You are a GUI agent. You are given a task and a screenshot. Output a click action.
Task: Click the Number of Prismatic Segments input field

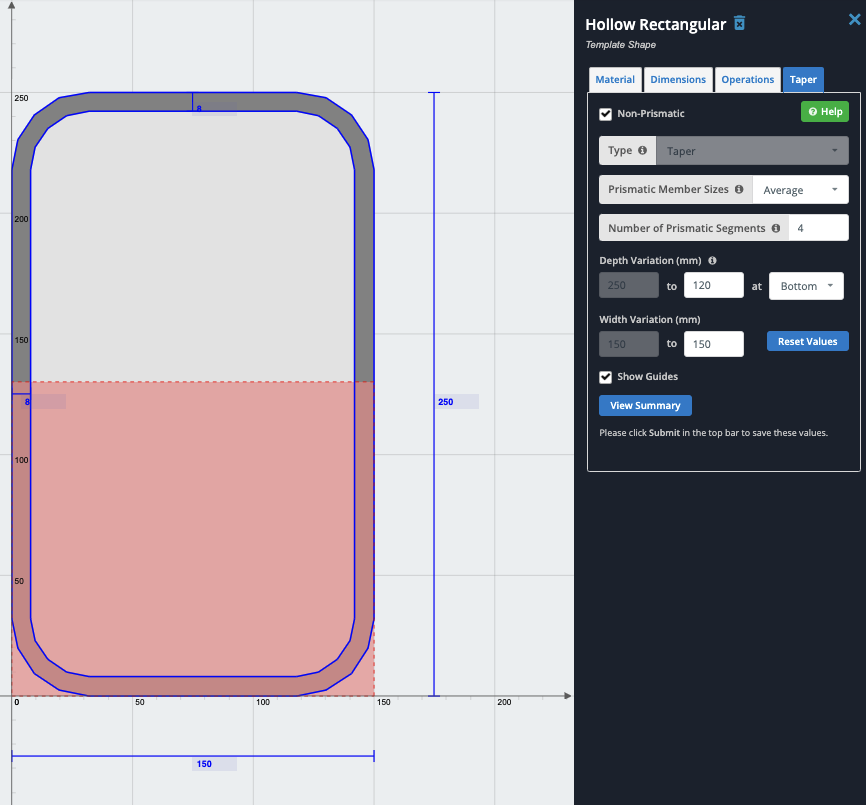click(818, 228)
